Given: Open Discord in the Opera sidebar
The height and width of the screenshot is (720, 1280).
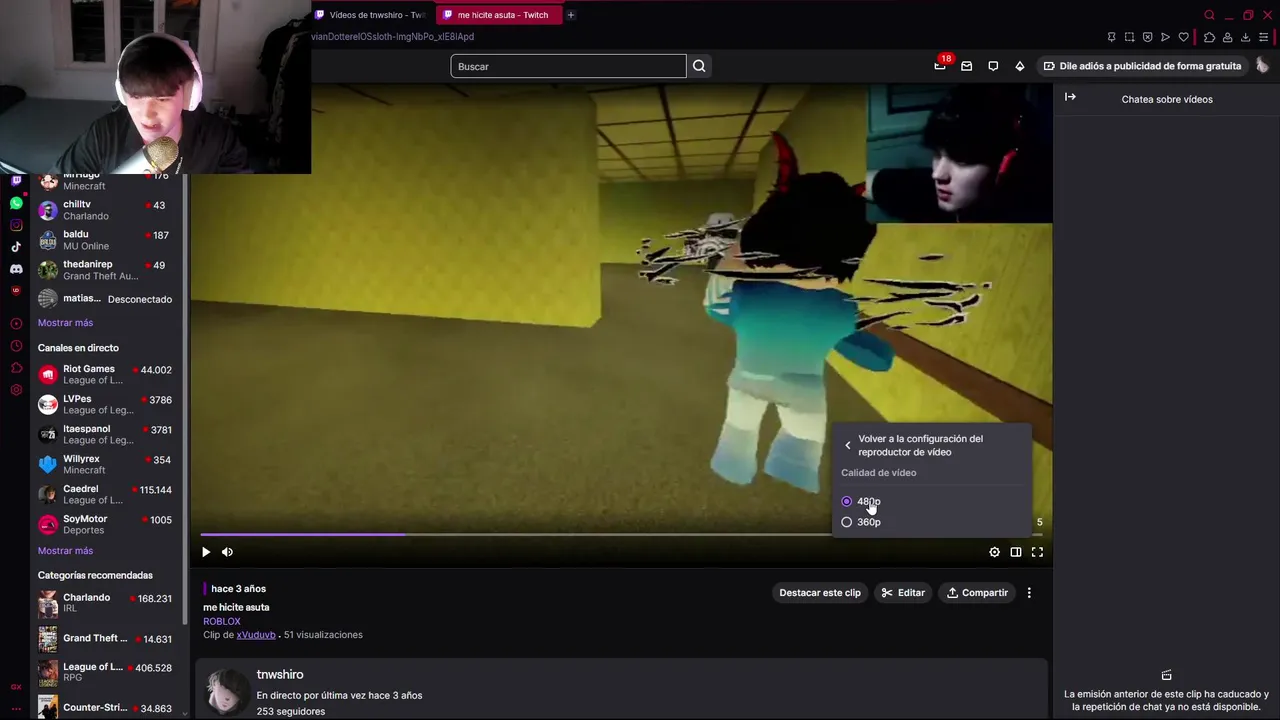Looking at the screenshot, I should pyautogui.click(x=16, y=269).
